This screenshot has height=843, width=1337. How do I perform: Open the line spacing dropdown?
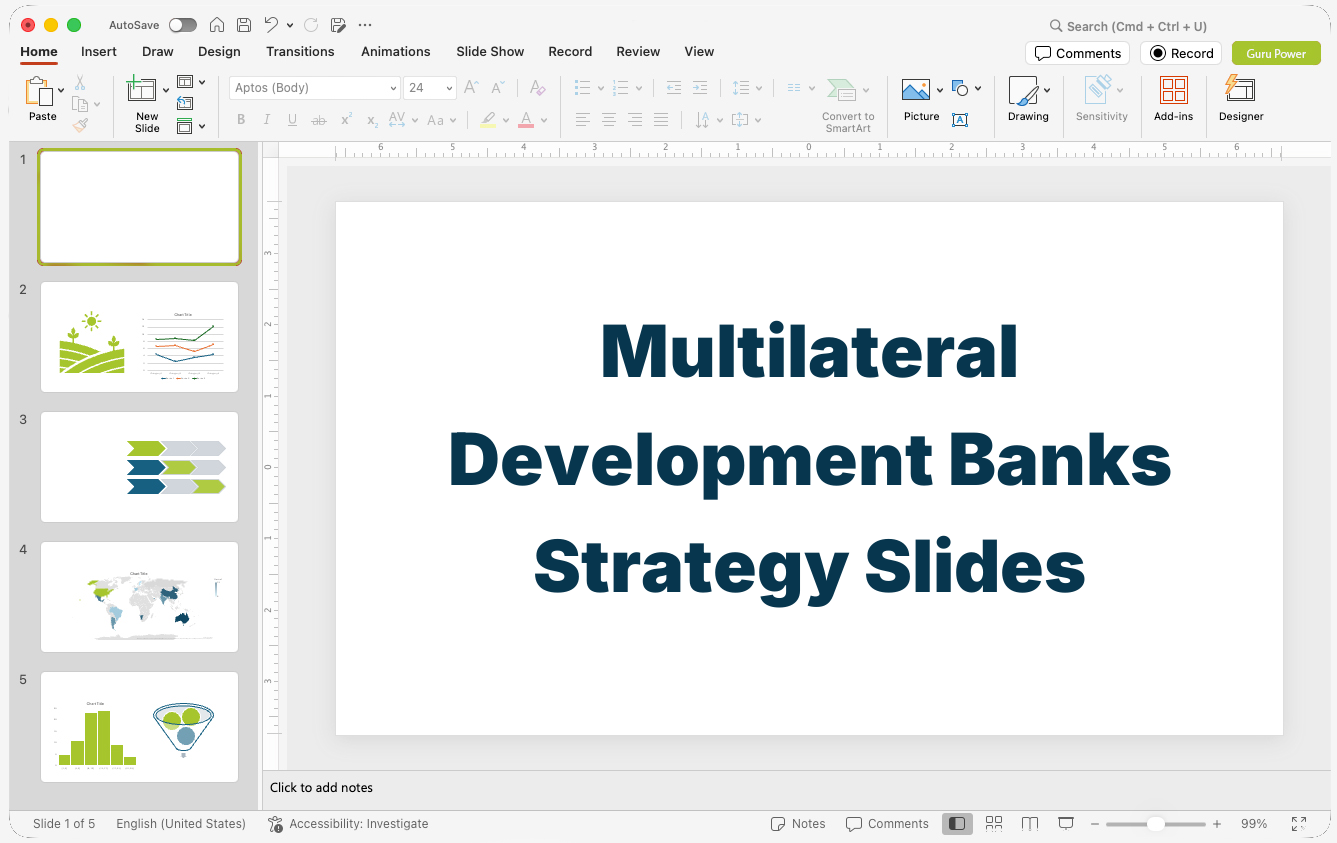tap(747, 88)
